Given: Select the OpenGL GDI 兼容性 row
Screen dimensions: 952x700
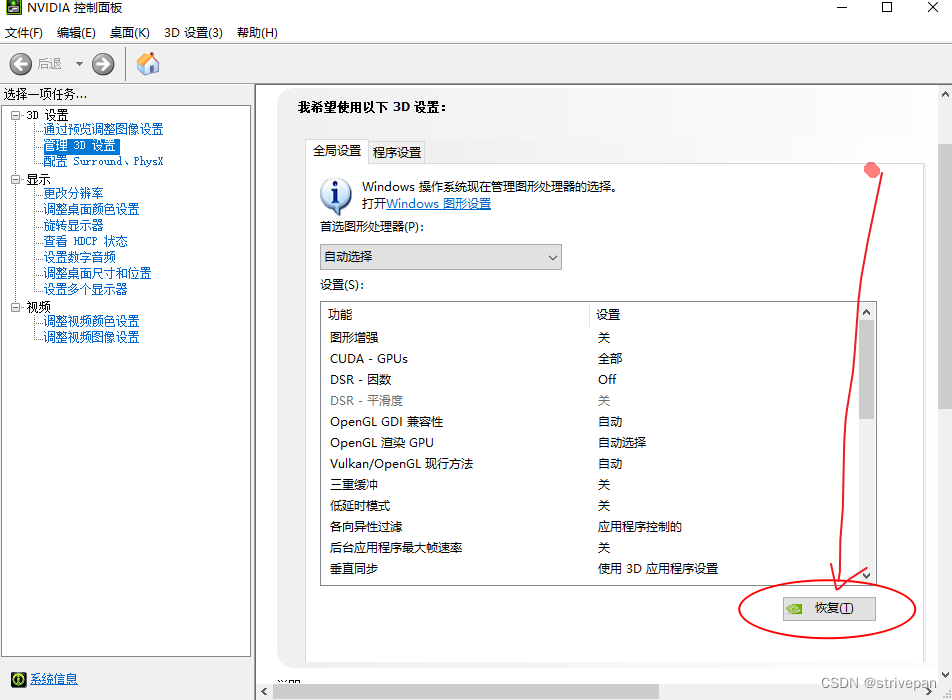Looking at the screenshot, I should pos(590,422).
